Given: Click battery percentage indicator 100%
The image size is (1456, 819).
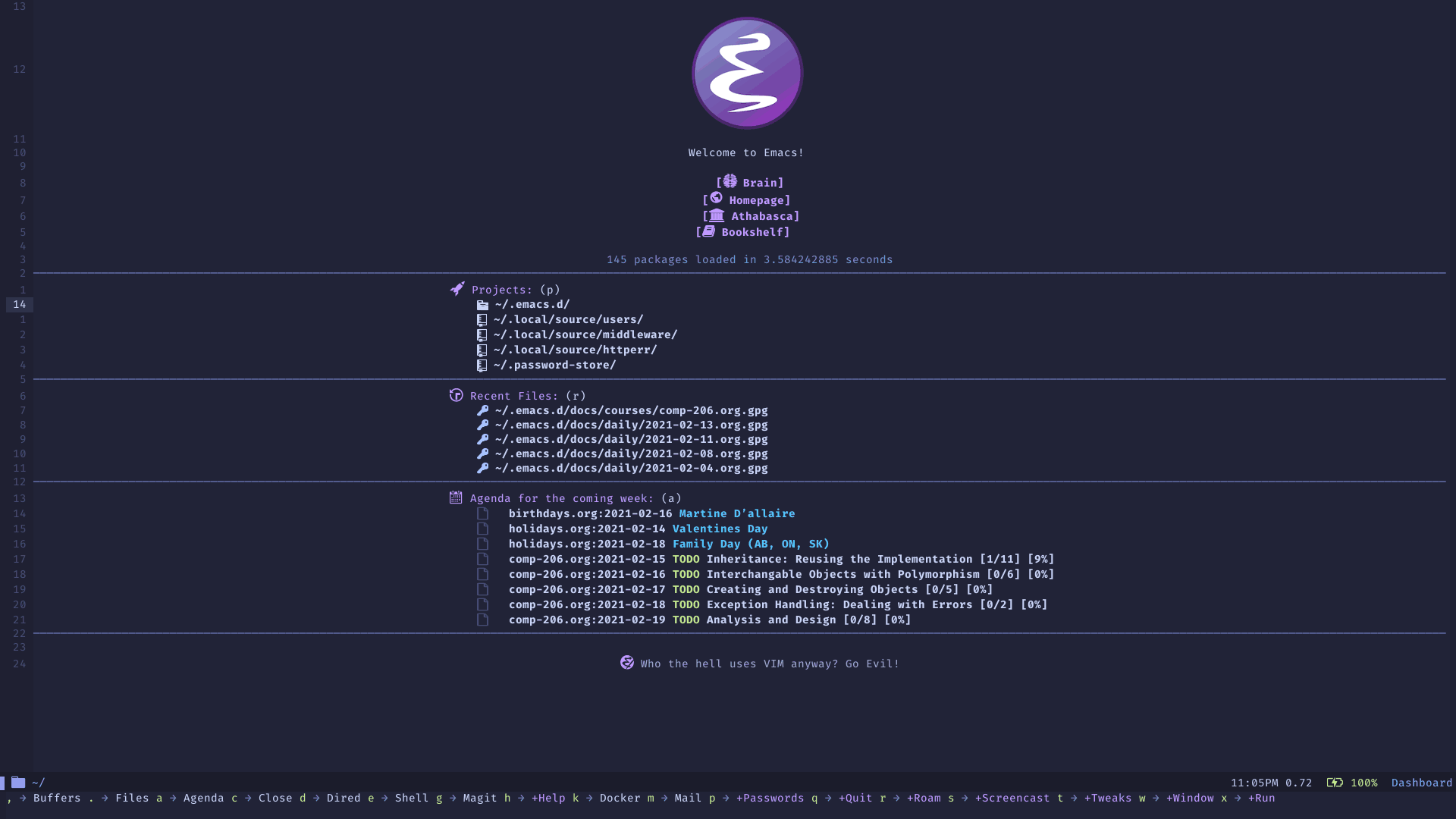Looking at the screenshot, I should 1364,783.
